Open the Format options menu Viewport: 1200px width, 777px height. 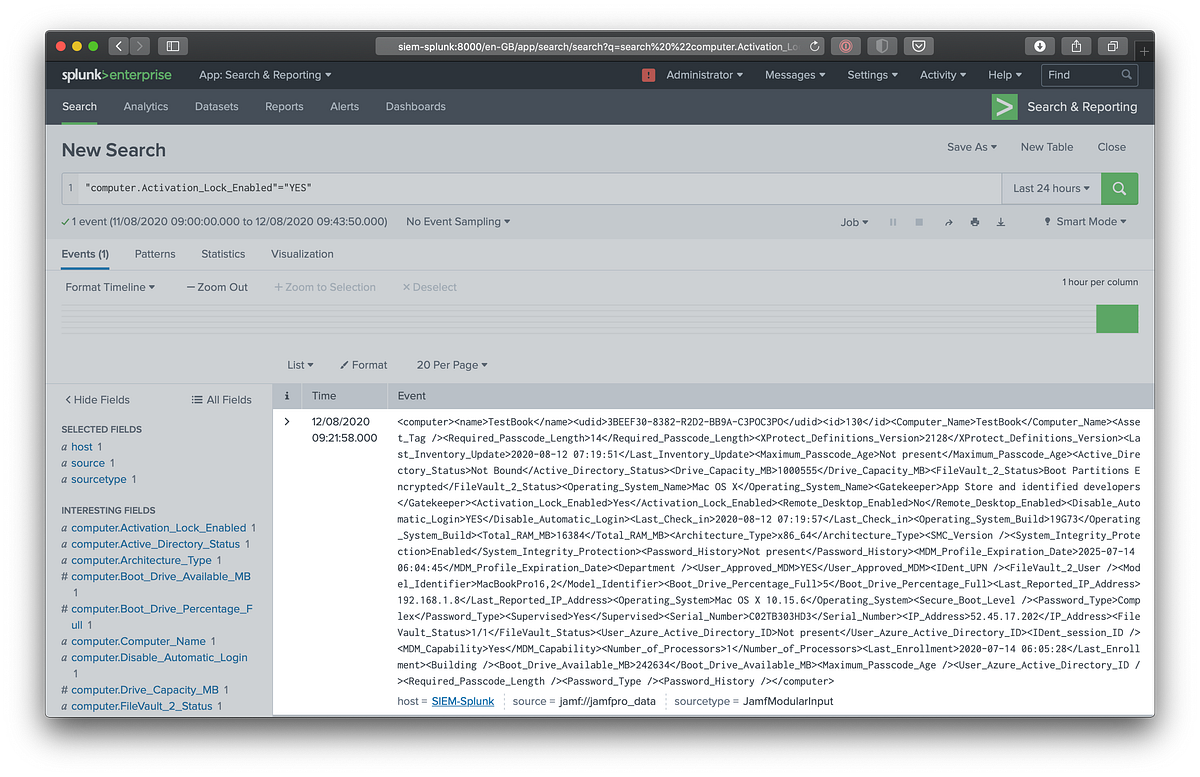[x=363, y=365]
